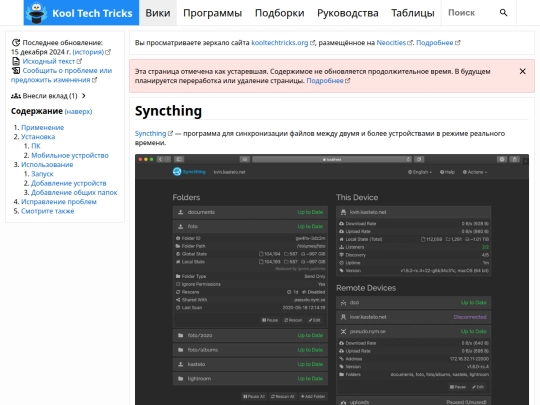
Task: Go to Использование section in contents
Action: (x=47, y=165)
